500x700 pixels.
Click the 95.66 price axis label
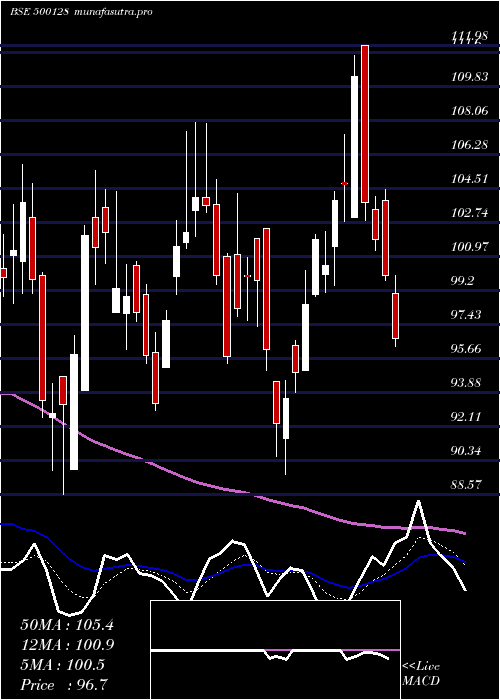(x=466, y=349)
